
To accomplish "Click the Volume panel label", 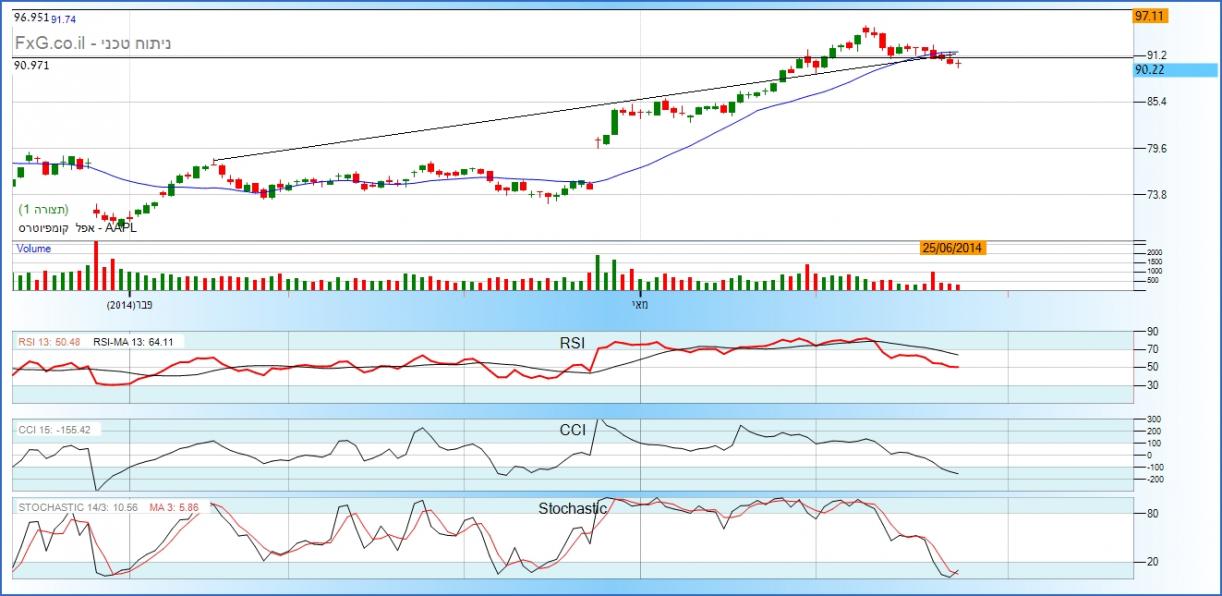I will pyautogui.click(x=33, y=248).
